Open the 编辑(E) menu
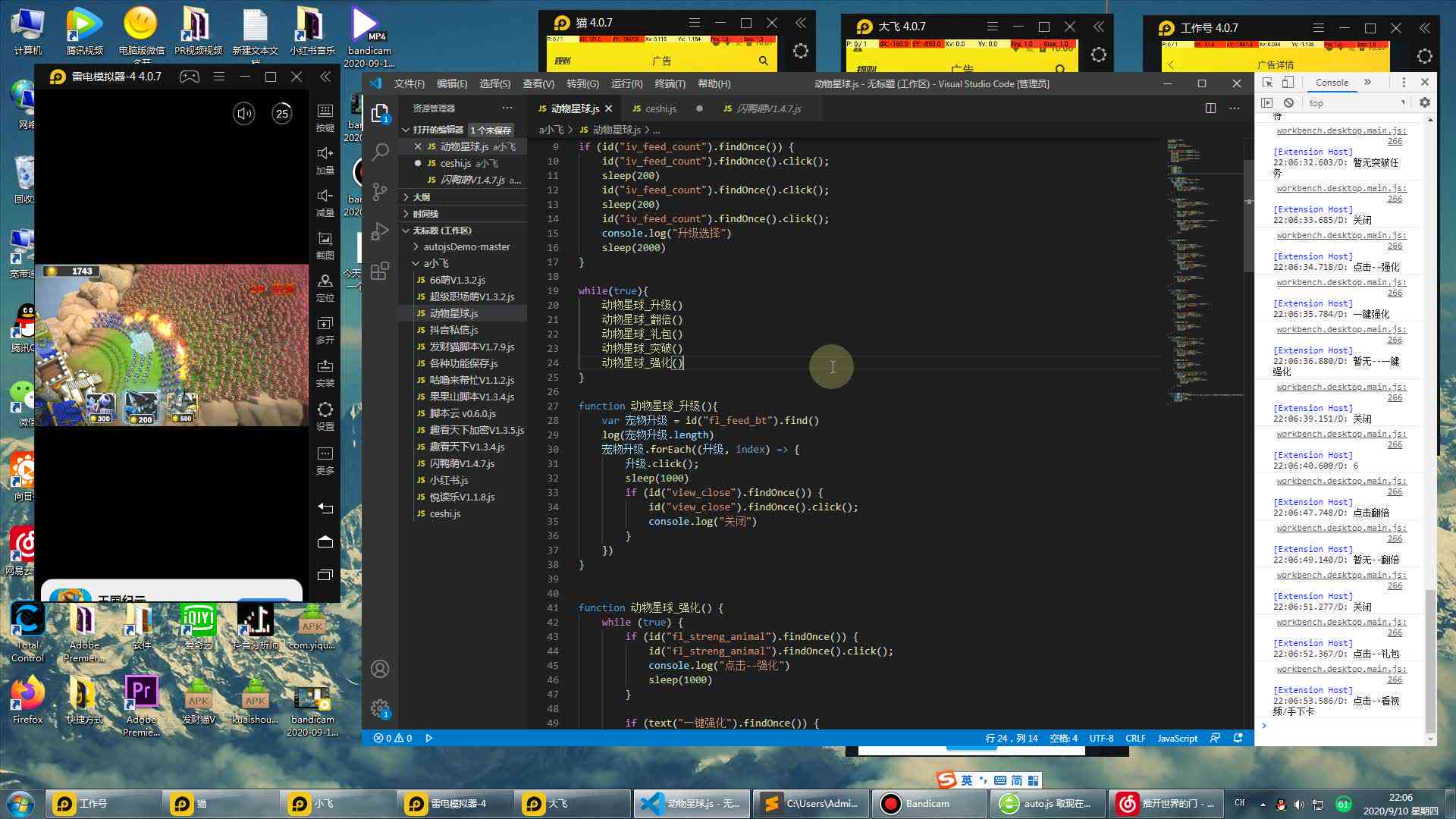 pyautogui.click(x=452, y=83)
